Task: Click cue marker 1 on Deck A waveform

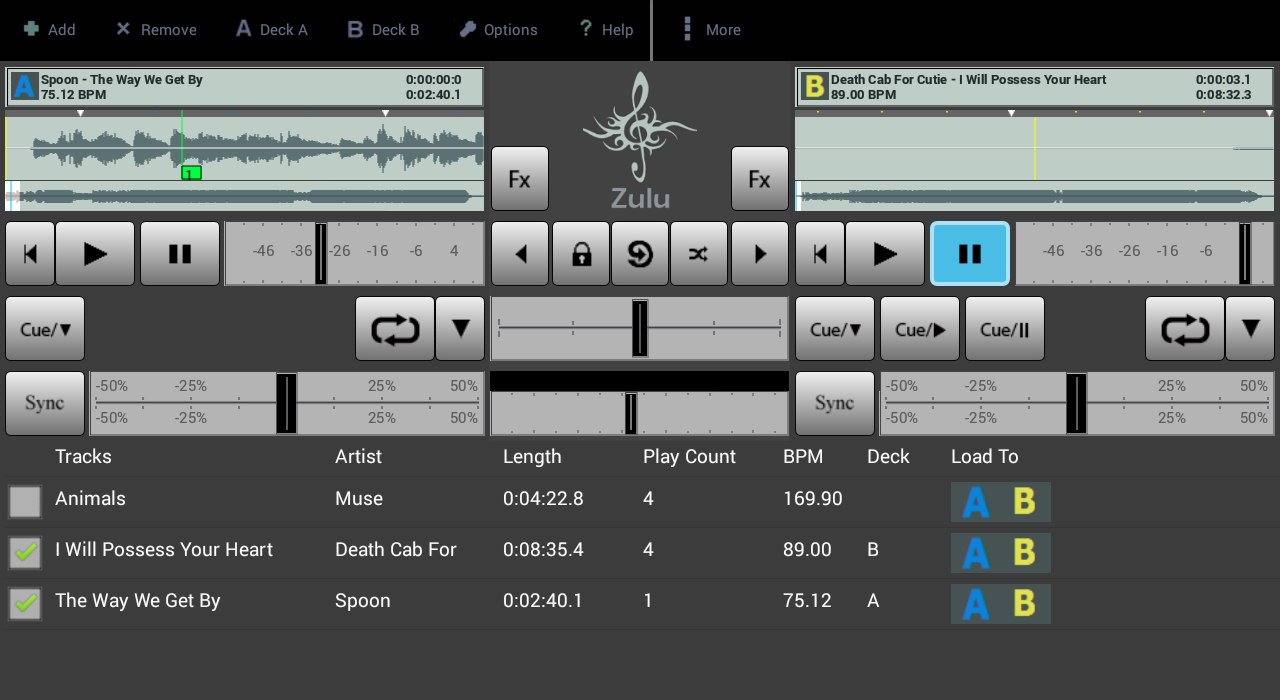Action: pyautogui.click(x=190, y=172)
